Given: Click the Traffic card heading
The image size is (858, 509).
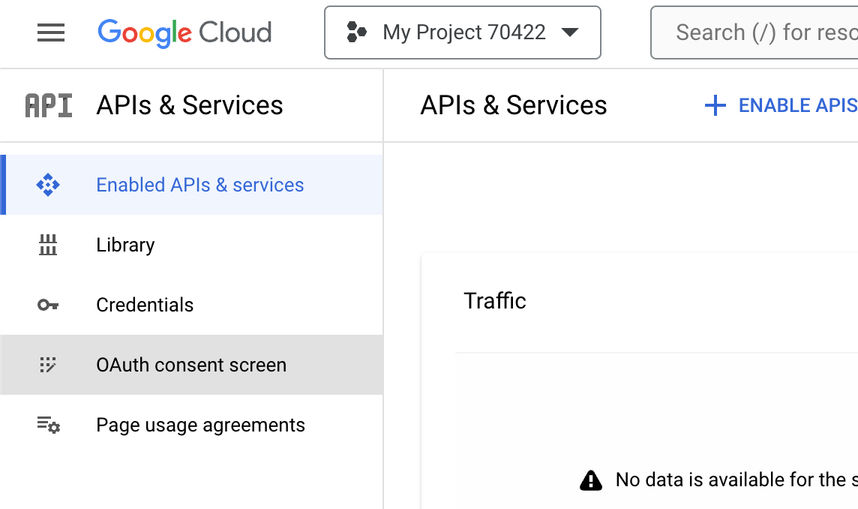Looking at the screenshot, I should click(x=495, y=300).
